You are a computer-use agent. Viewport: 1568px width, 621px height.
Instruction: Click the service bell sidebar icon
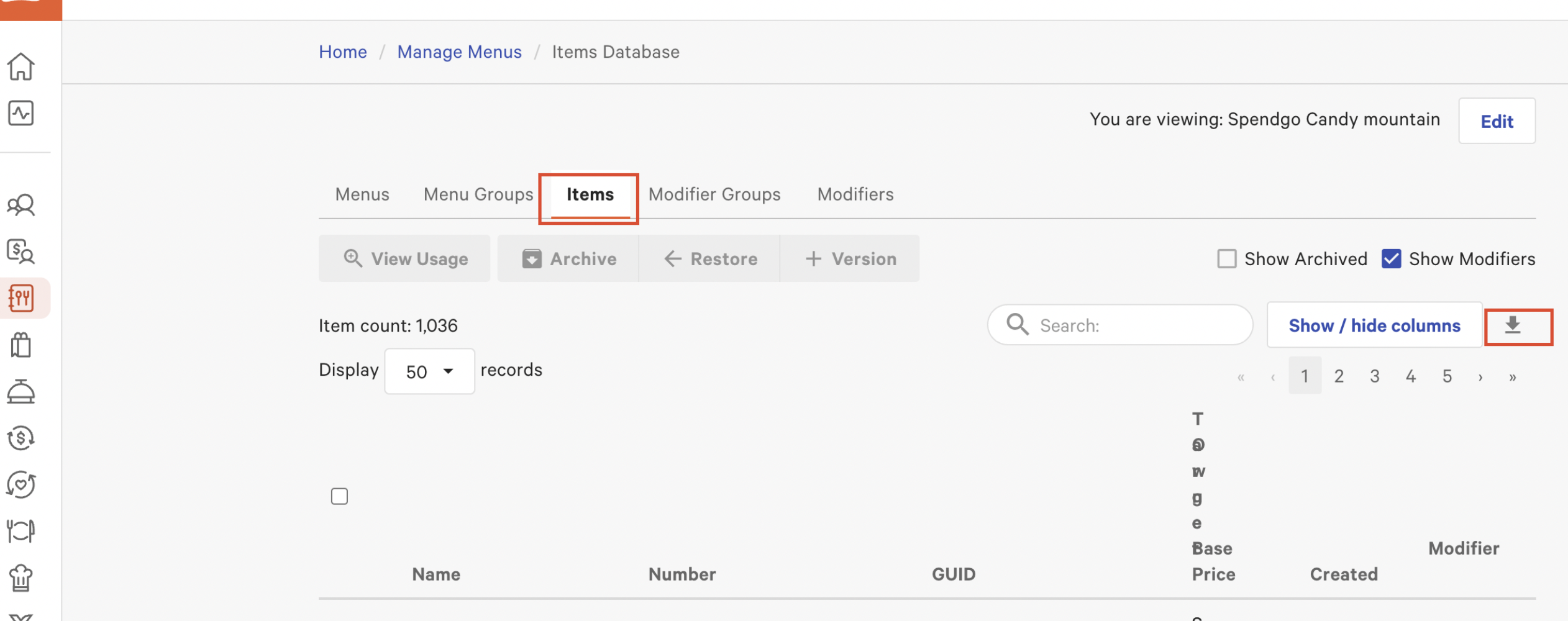tap(21, 392)
